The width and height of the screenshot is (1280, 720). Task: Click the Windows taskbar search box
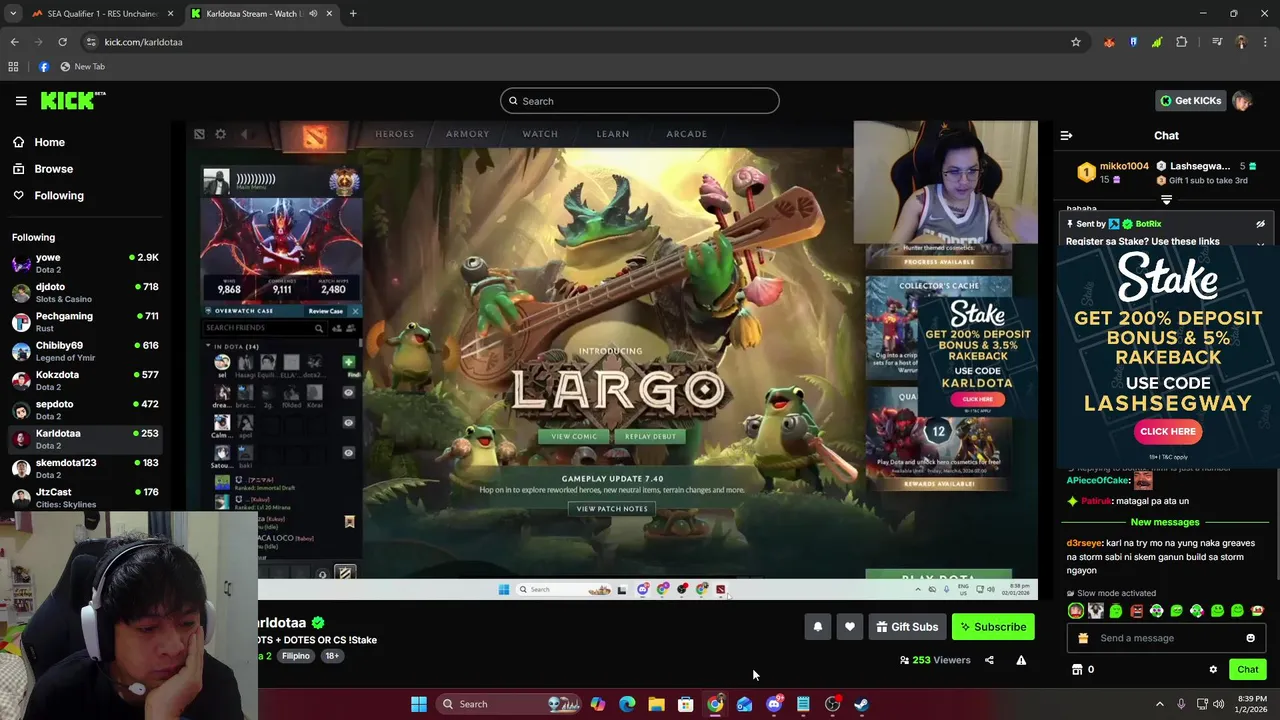[510, 704]
